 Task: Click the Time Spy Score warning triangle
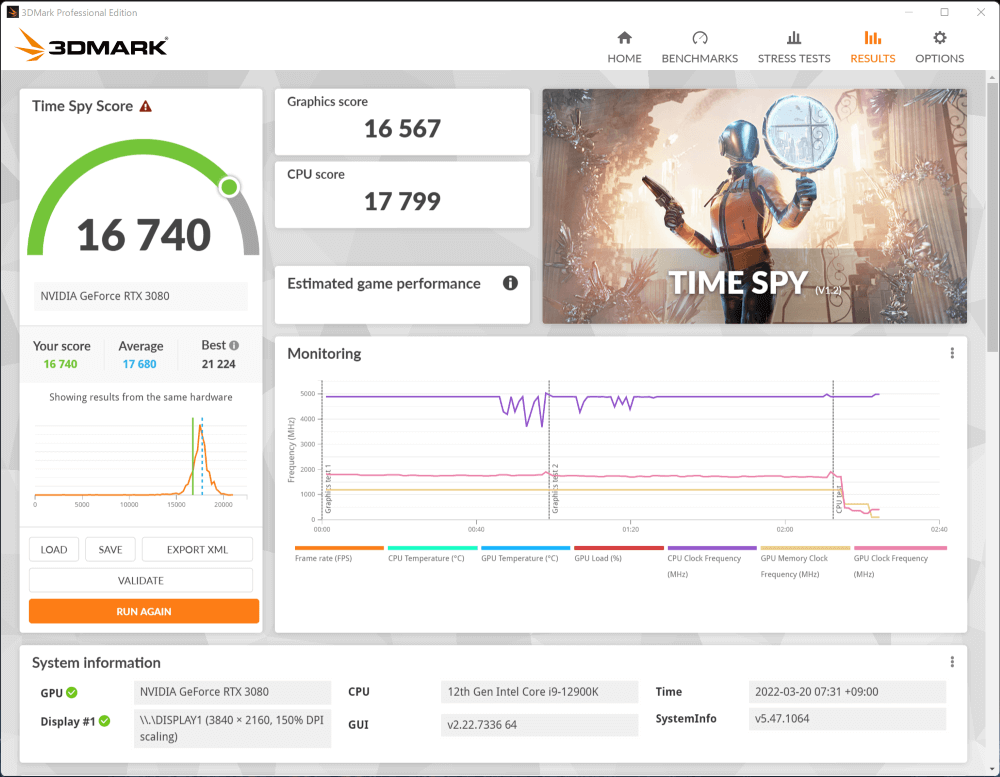point(145,107)
